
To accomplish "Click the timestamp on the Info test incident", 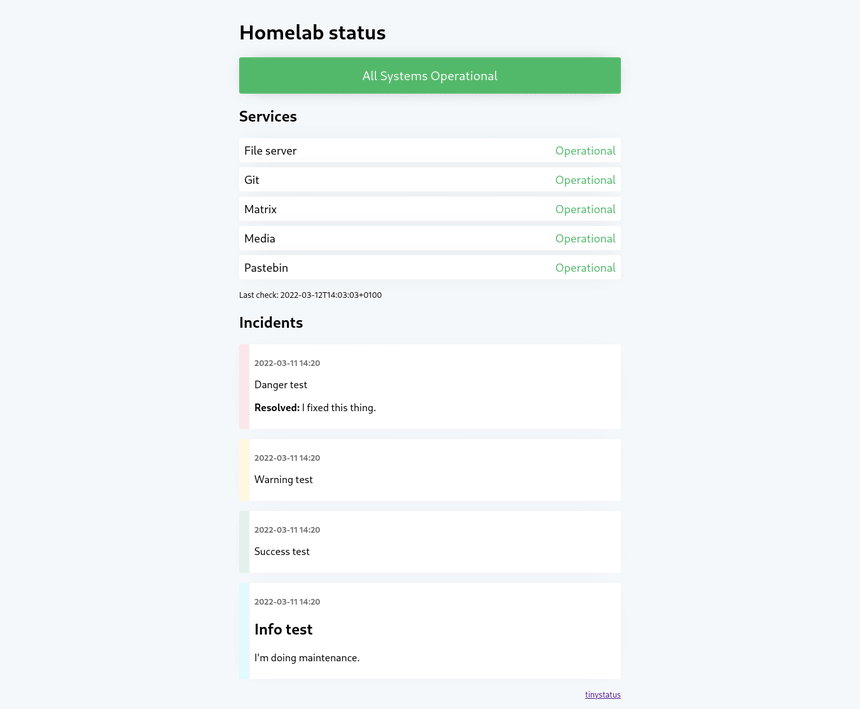I will [x=287, y=601].
